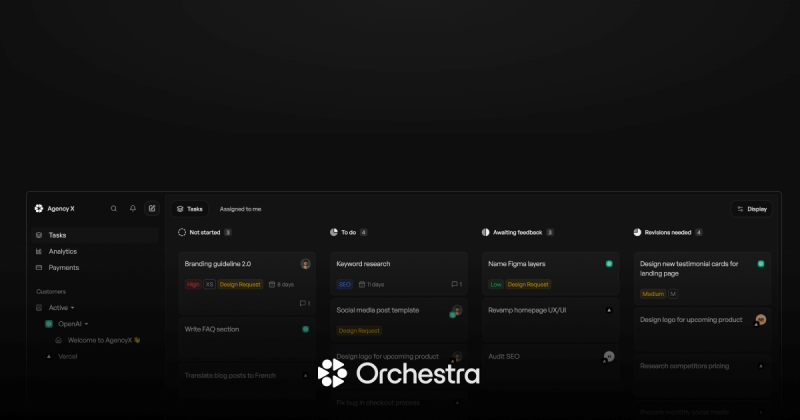Screen dimensions: 800x420
Task: Click avatar on Social media post template card
Action: (x=457, y=311)
